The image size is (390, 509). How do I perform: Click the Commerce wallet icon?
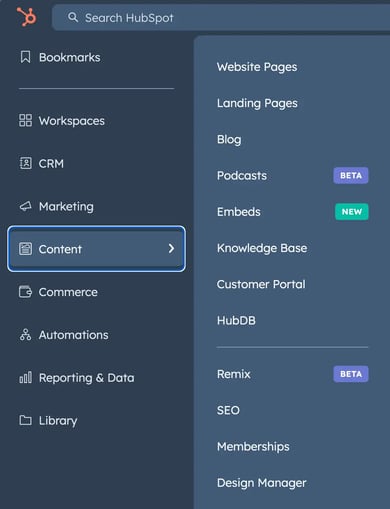25,292
